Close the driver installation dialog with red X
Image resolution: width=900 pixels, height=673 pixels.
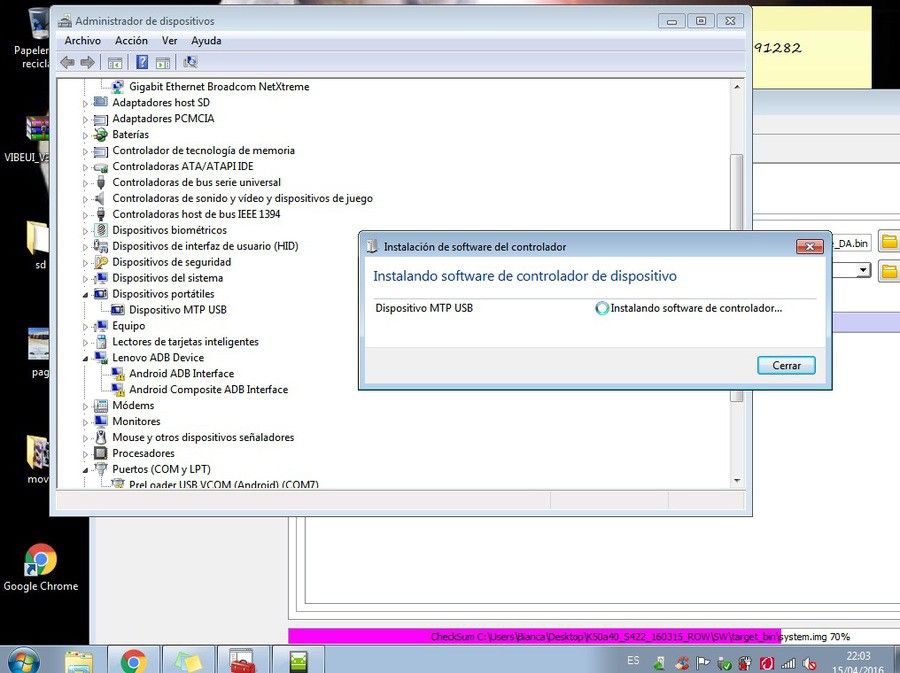click(x=810, y=247)
